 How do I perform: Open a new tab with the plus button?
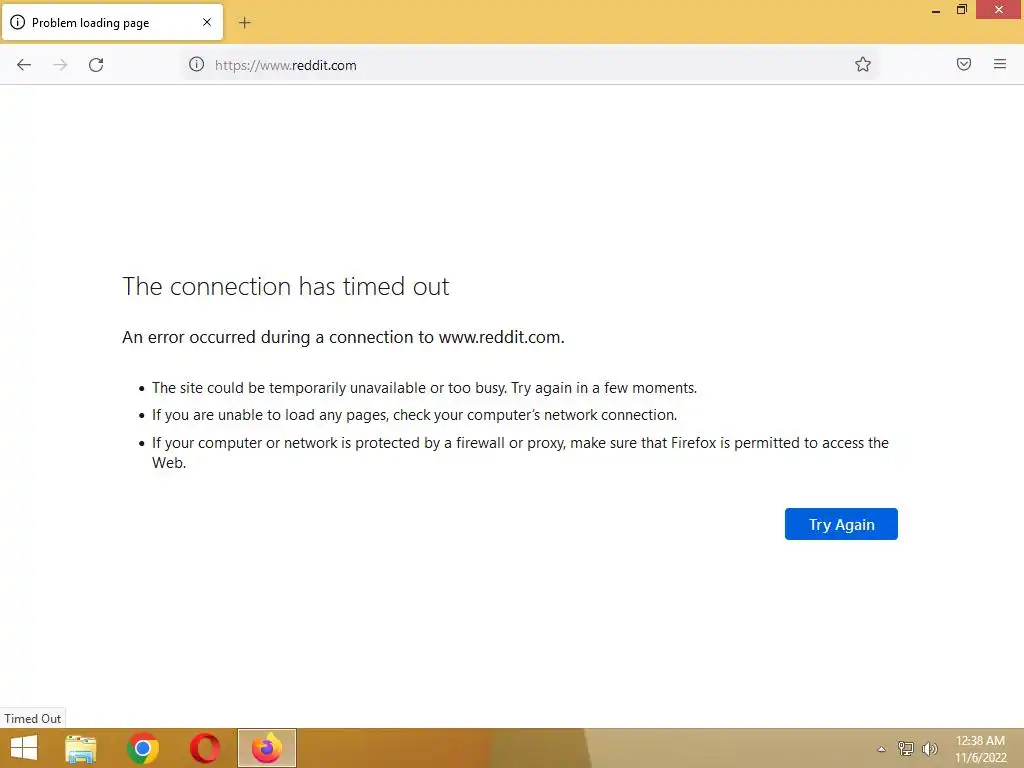tap(244, 23)
